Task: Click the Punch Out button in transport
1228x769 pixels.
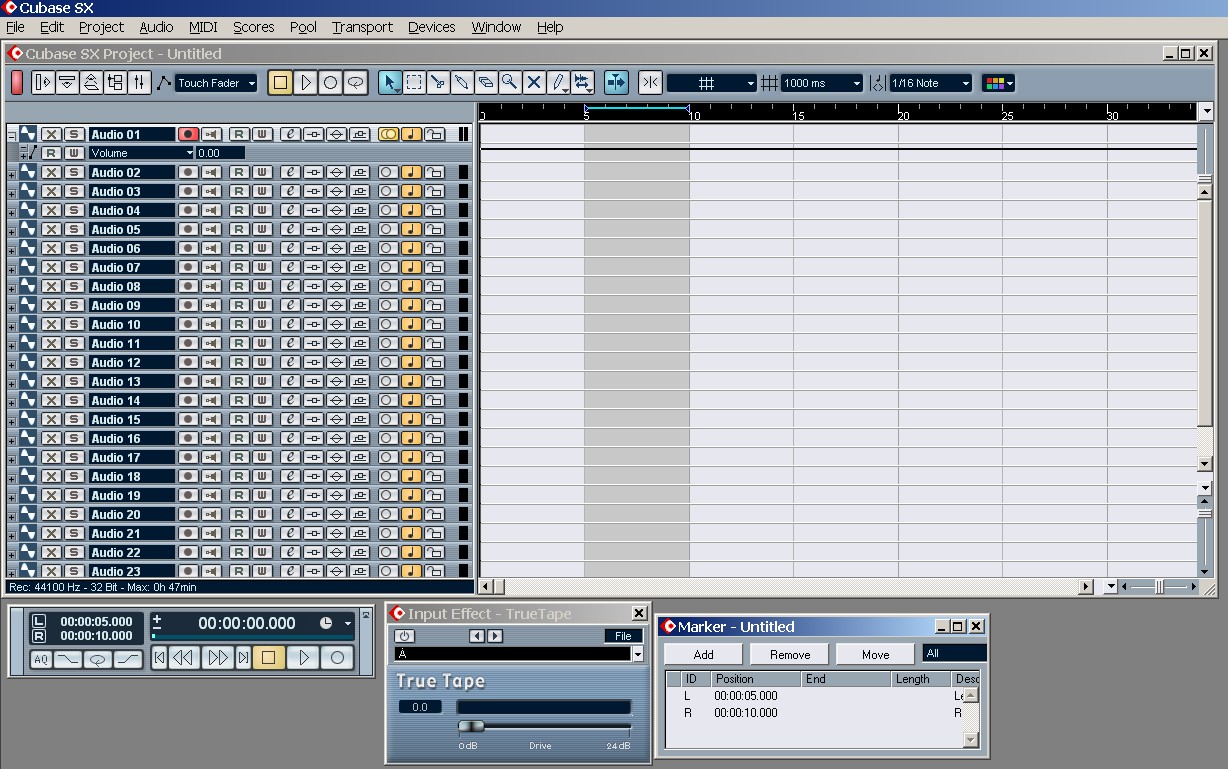Action: 129,658
